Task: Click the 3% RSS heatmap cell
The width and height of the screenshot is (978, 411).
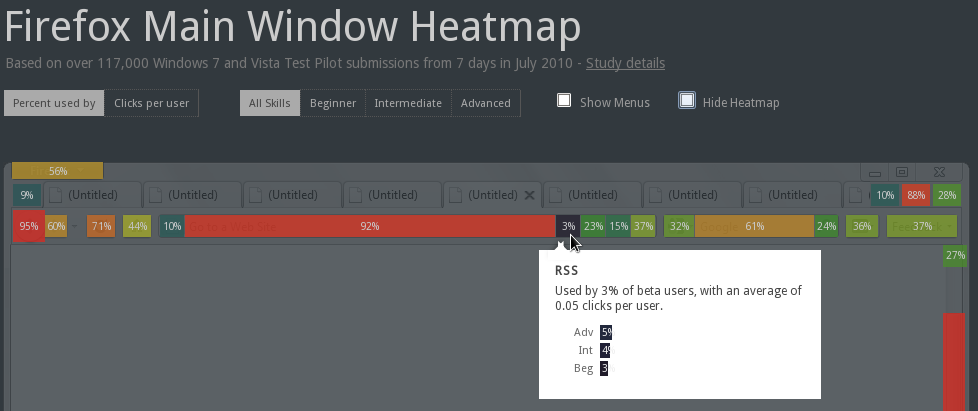Action: coord(568,226)
